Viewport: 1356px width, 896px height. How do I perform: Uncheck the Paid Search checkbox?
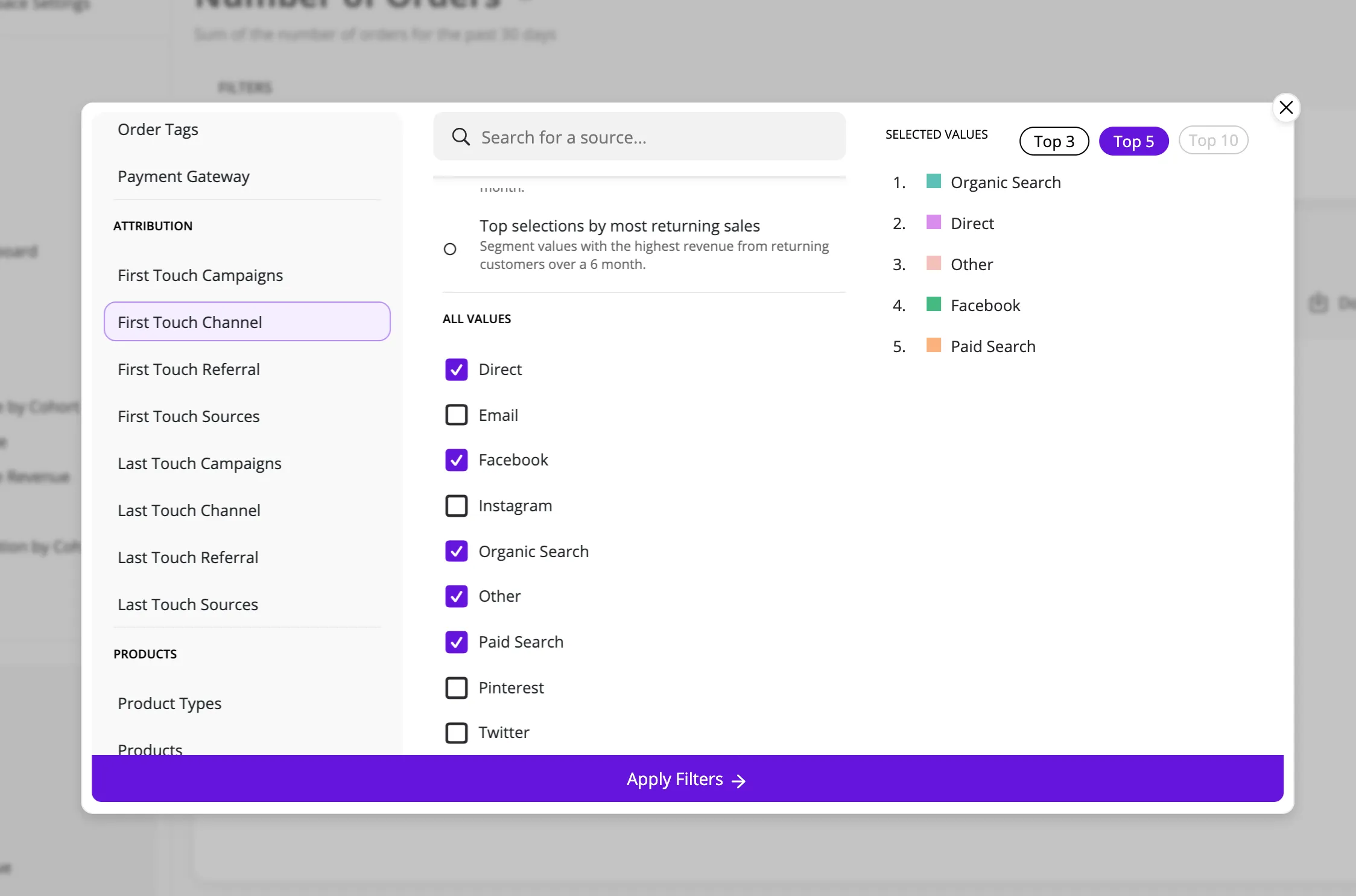click(x=457, y=642)
